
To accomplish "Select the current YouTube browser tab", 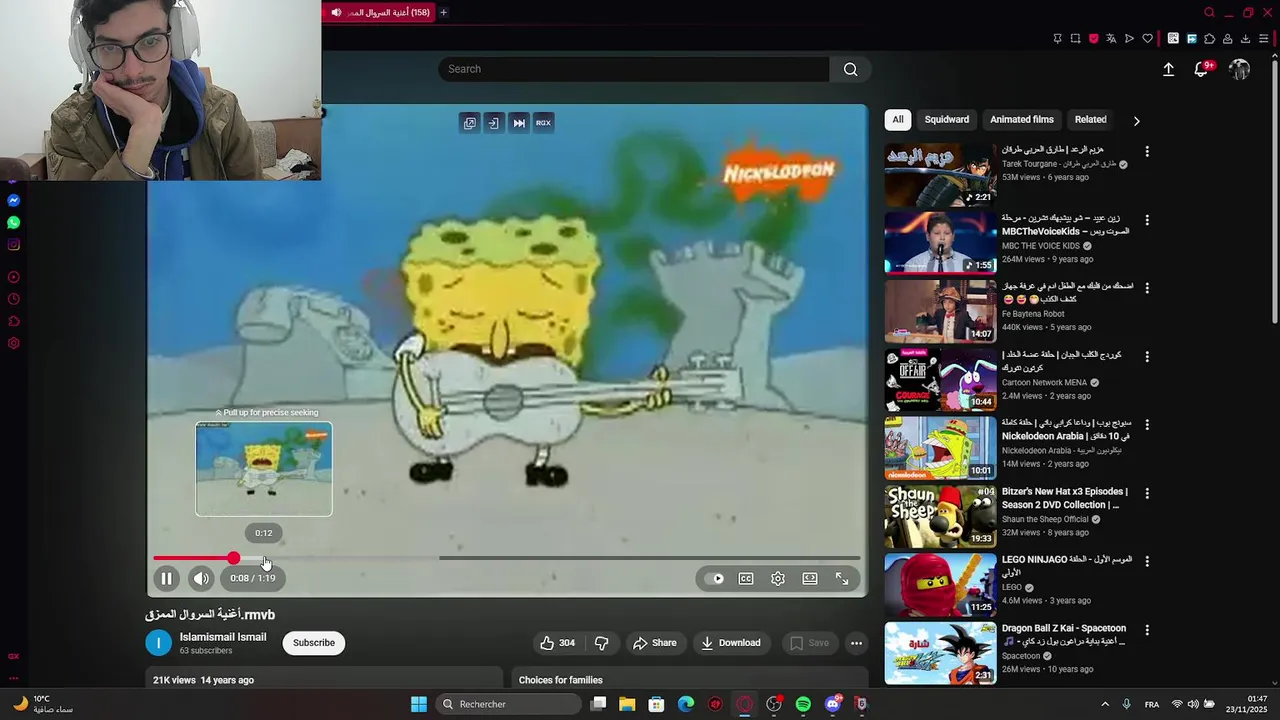I will [x=378, y=13].
